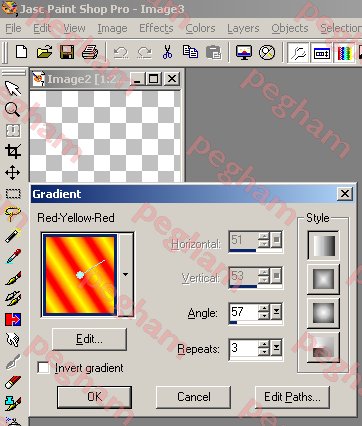Select the Zoom magnifier tool

12,109
